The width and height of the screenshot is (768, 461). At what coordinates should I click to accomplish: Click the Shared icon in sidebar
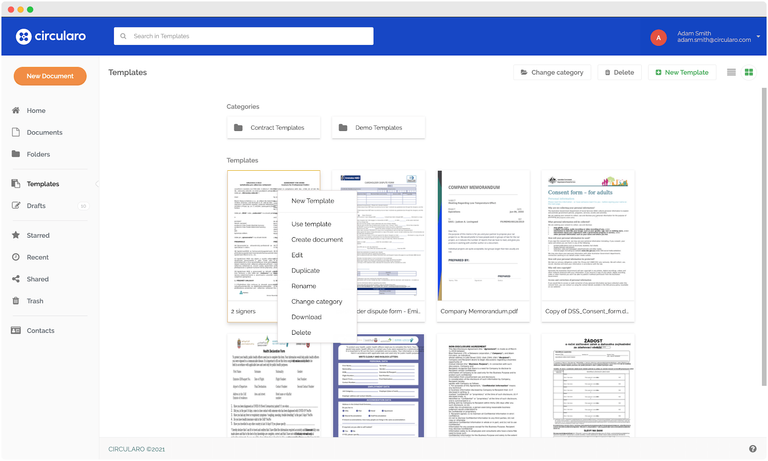point(16,279)
